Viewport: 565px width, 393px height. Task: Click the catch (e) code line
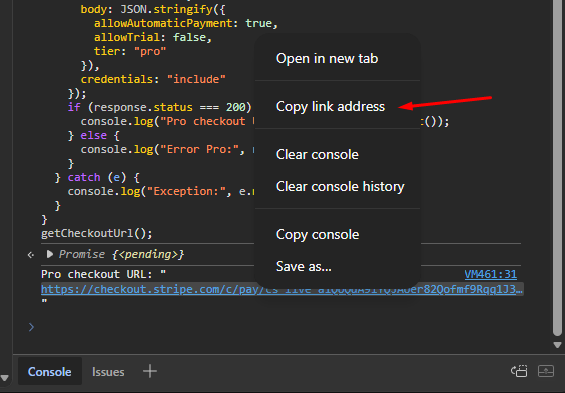point(97,177)
